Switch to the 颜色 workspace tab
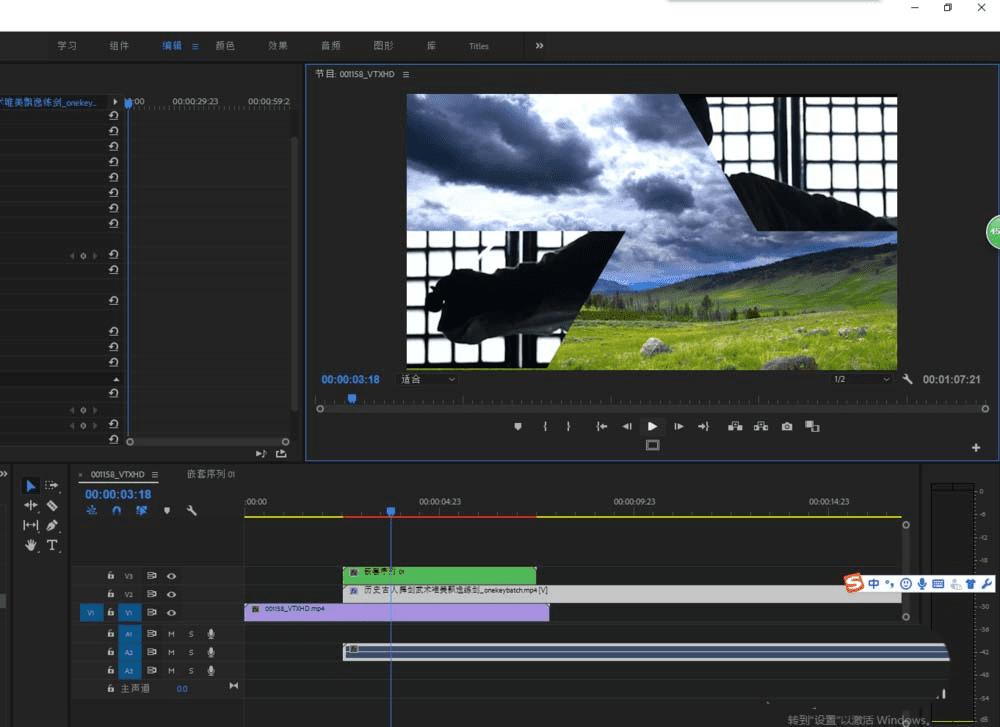1000x727 pixels. click(x=225, y=46)
